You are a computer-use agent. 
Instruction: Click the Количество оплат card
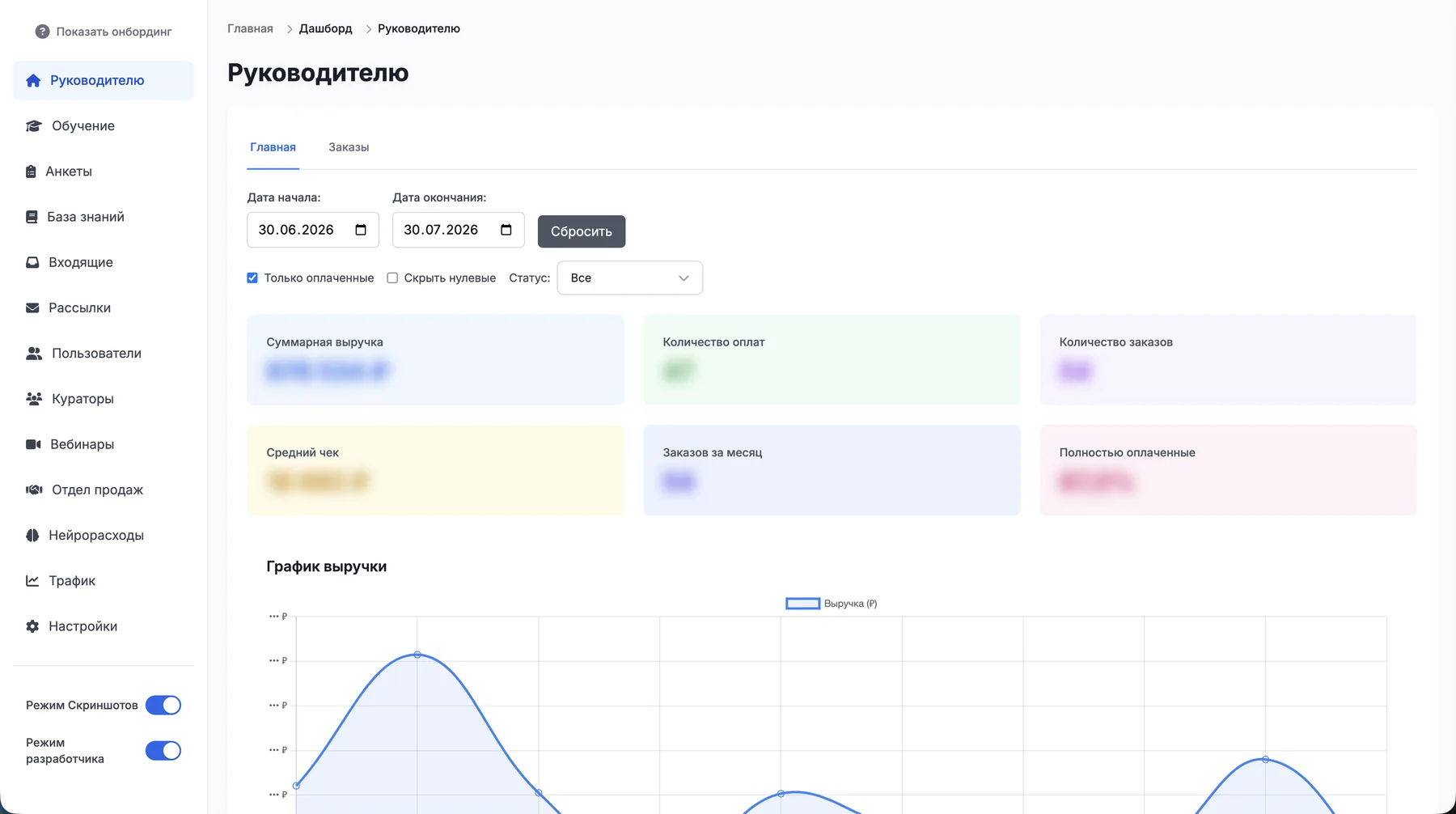click(832, 360)
